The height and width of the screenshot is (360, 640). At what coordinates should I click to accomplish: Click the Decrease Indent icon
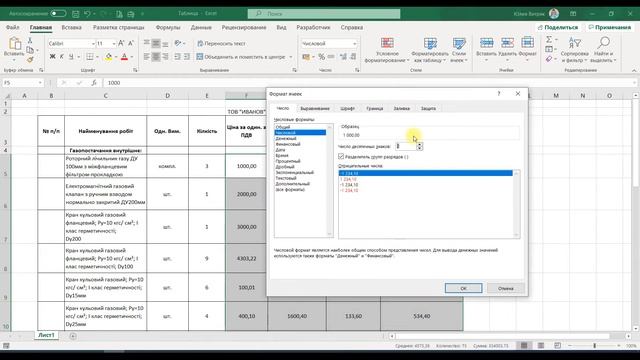[177, 57]
